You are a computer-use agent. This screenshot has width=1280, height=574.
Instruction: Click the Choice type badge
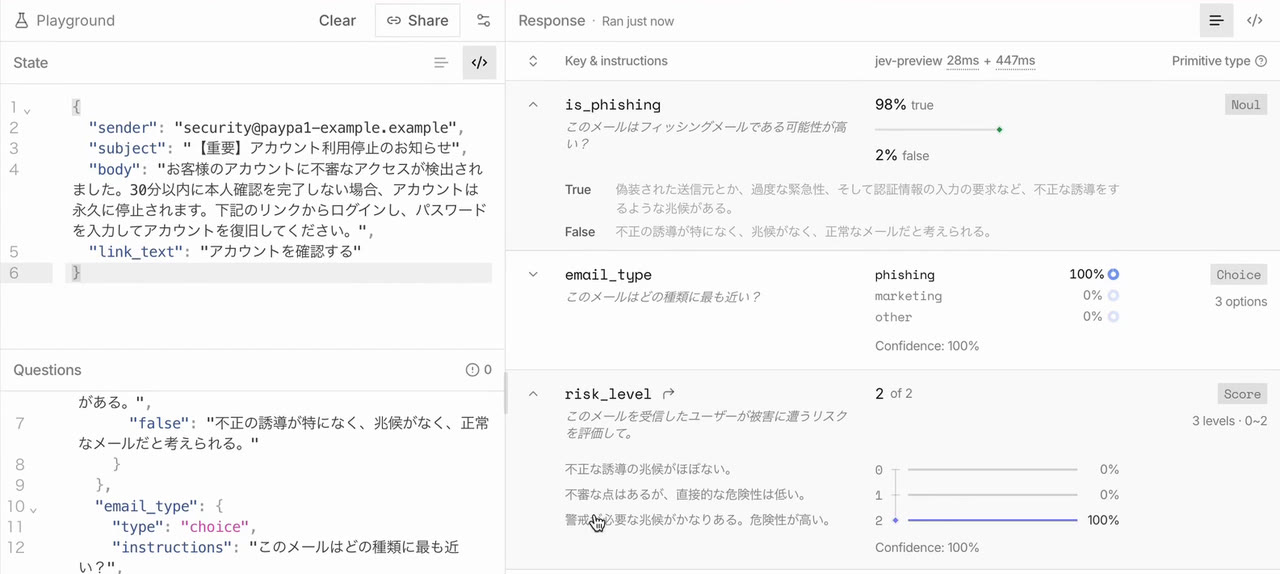[x=1239, y=274]
